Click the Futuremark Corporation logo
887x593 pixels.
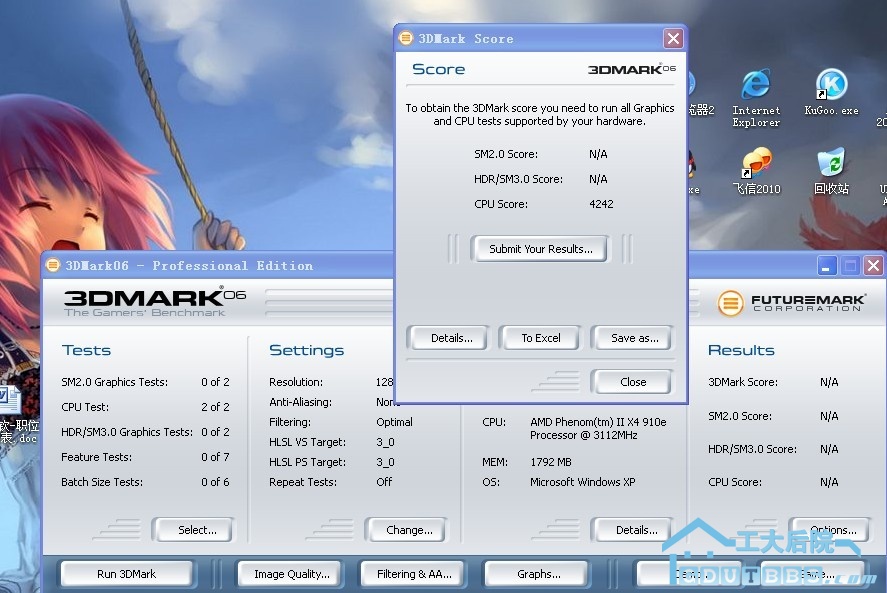[730, 302]
